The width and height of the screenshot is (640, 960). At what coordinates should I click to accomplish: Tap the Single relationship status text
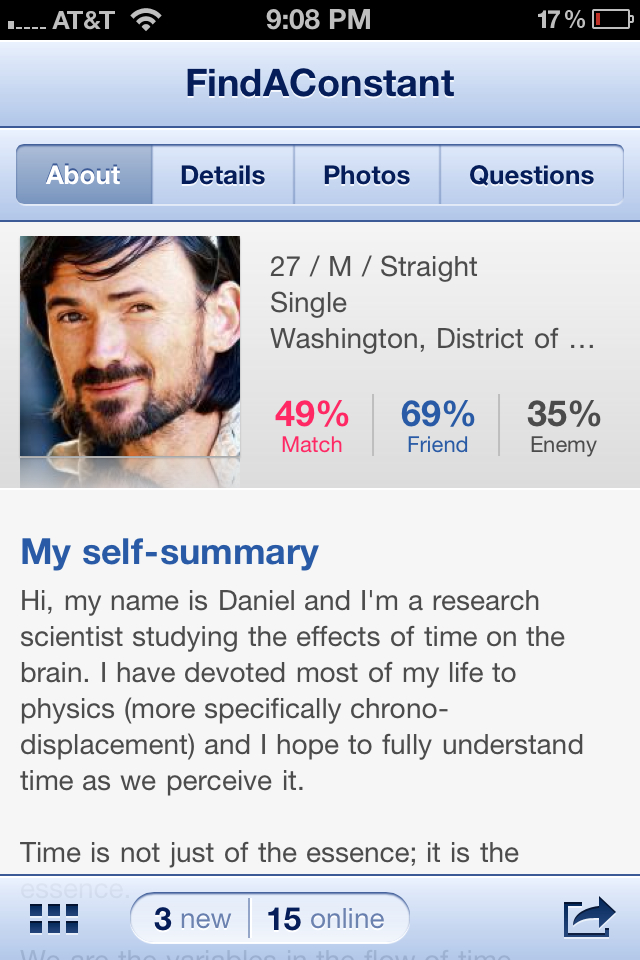click(308, 303)
